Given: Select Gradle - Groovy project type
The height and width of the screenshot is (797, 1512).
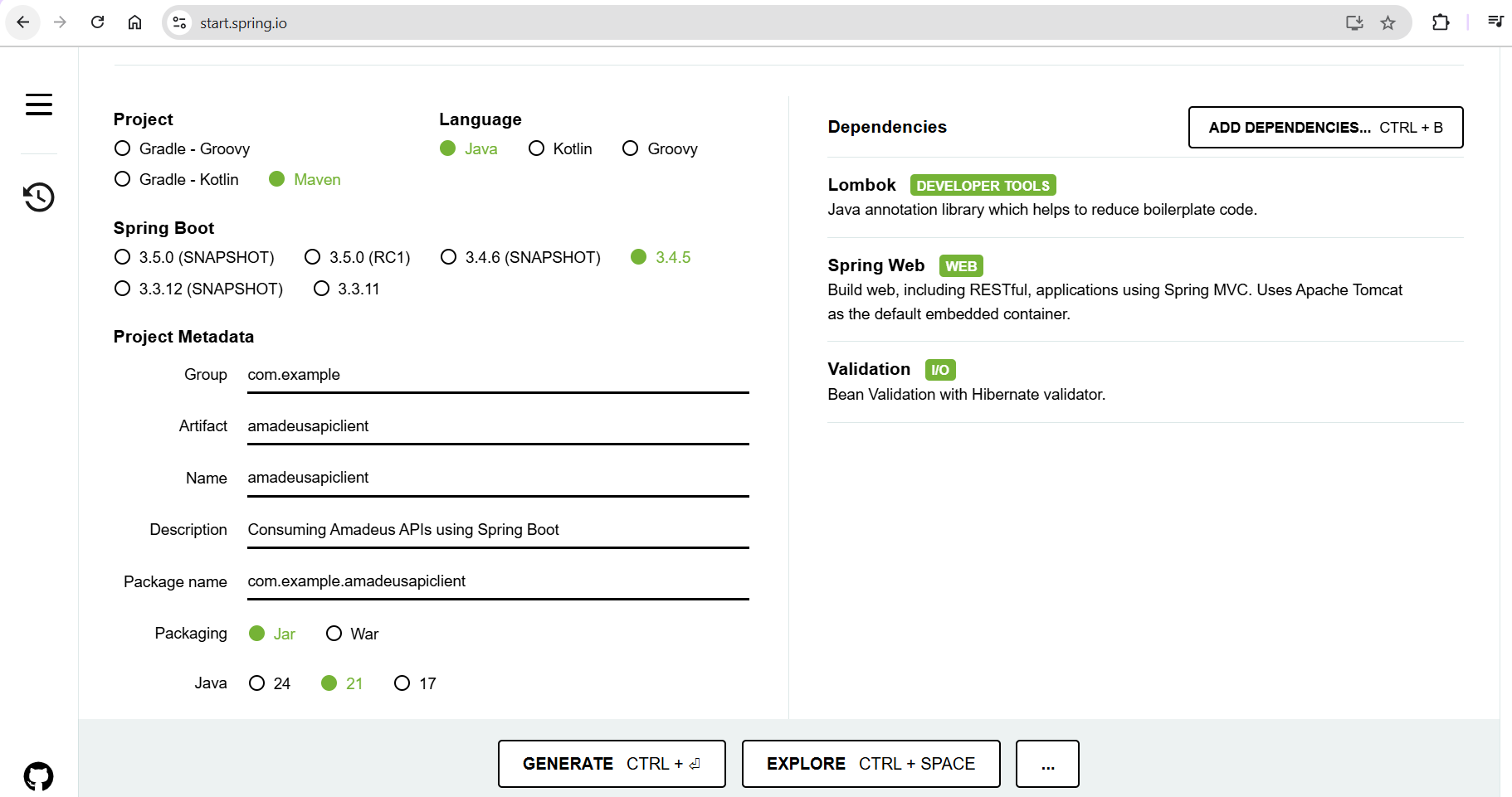Looking at the screenshot, I should [123, 148].
